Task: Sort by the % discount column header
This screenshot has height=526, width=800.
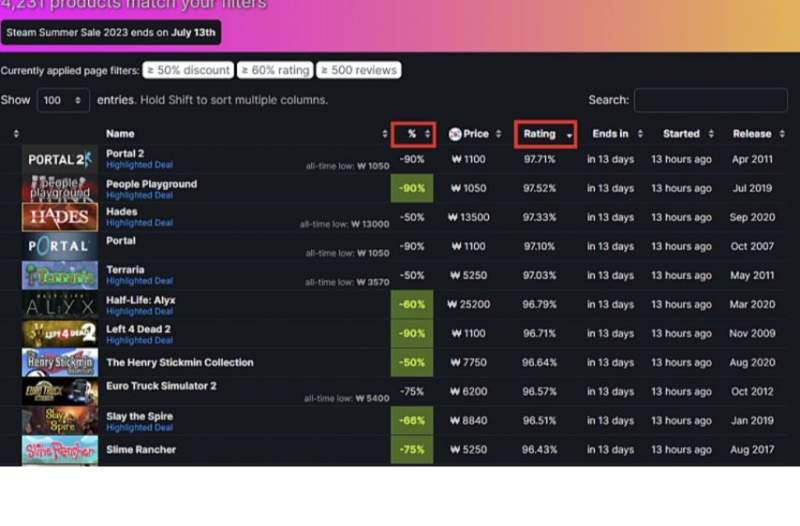Action: [x=413, y=134]
